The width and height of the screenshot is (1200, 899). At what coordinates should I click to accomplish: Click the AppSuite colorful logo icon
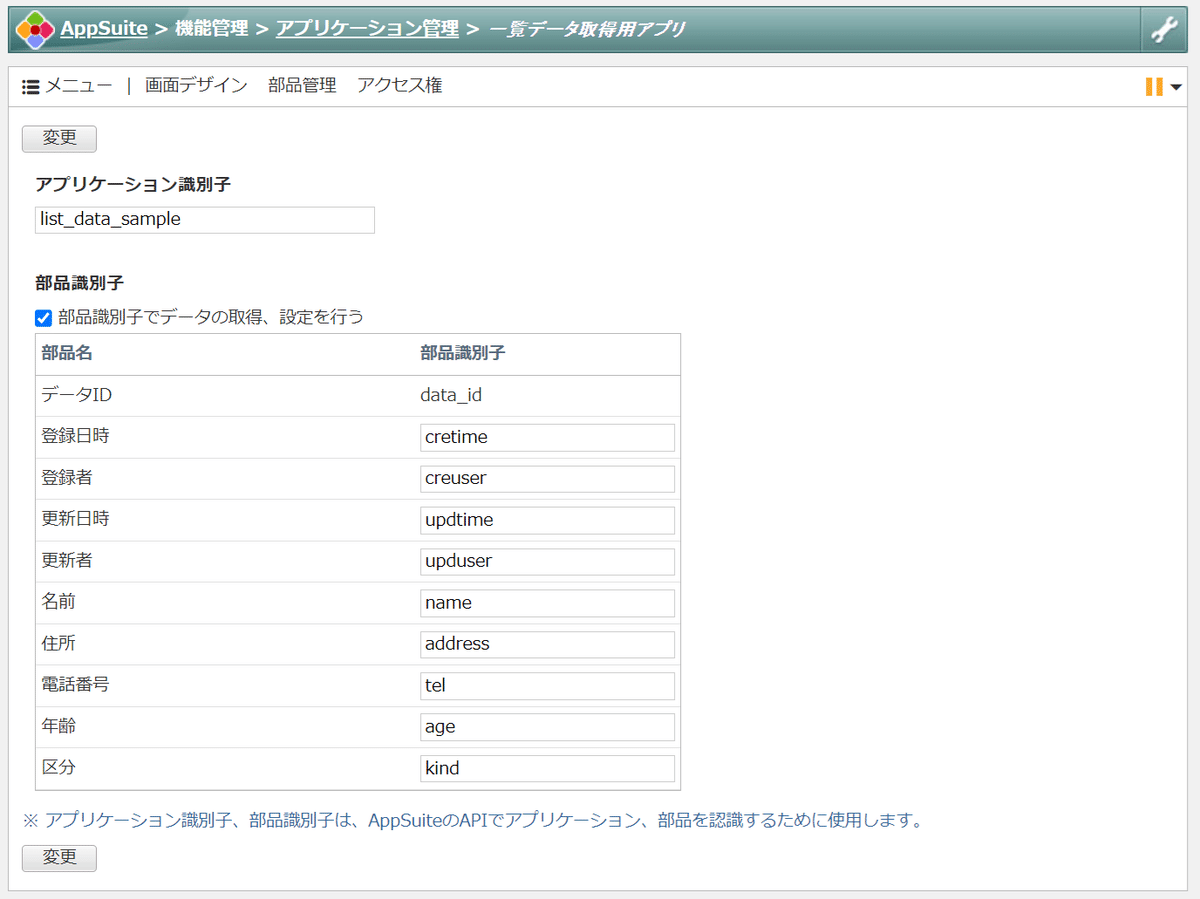pos(35,29)
